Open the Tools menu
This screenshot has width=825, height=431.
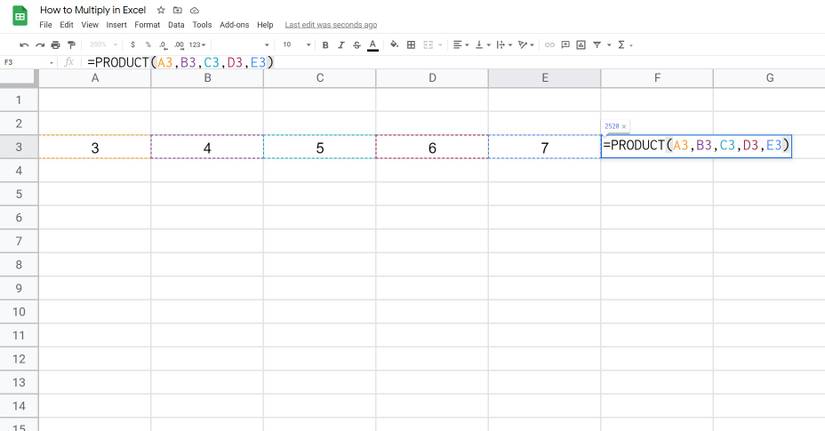(202, 25)
